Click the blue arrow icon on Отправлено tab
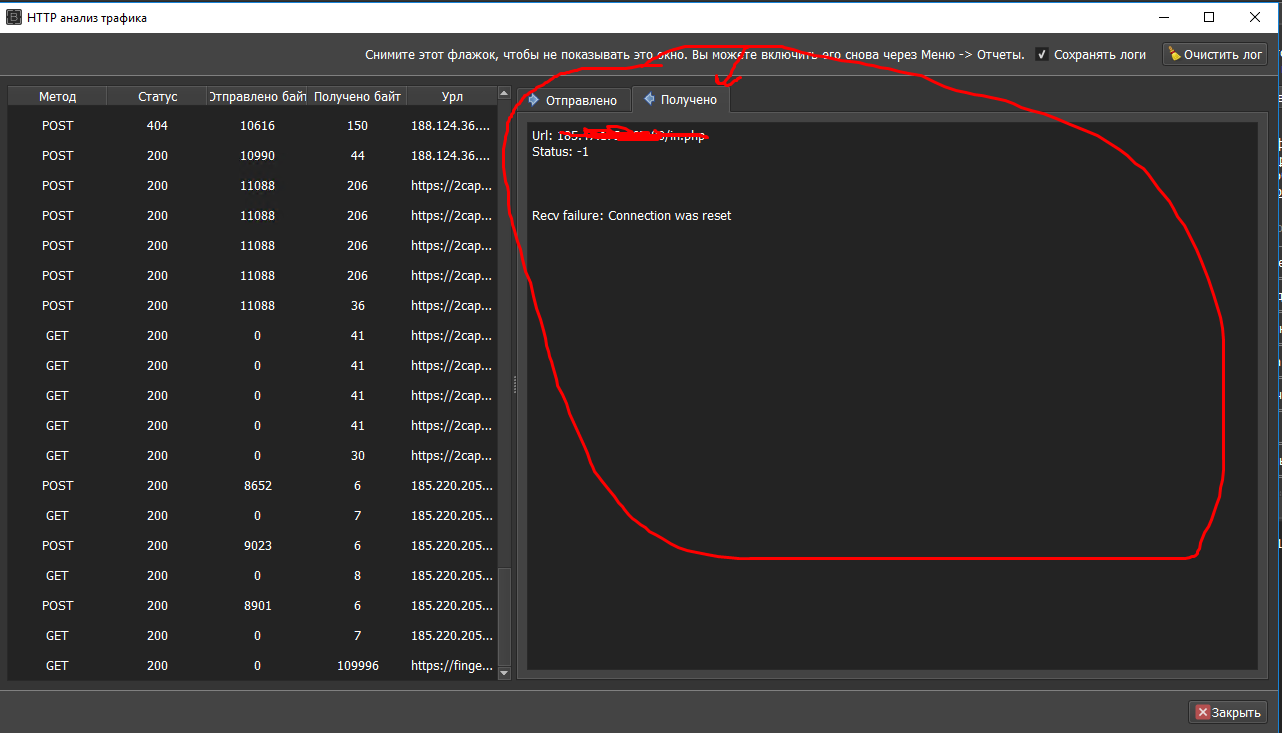 point(532,99)
